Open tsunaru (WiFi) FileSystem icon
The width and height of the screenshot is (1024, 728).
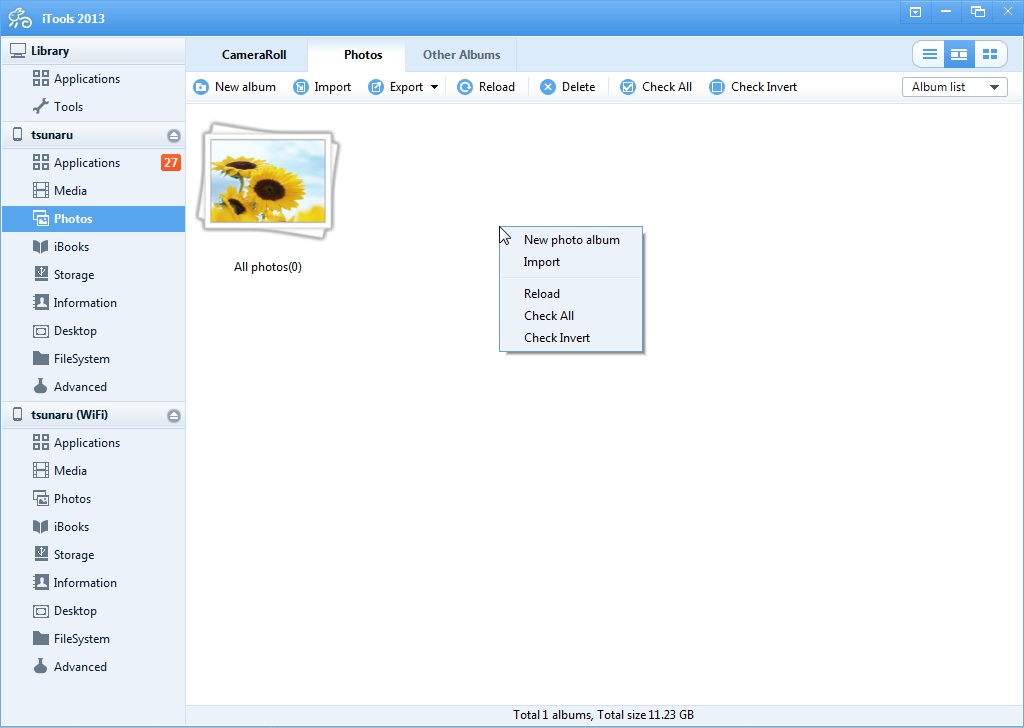[x=40, y=639]
